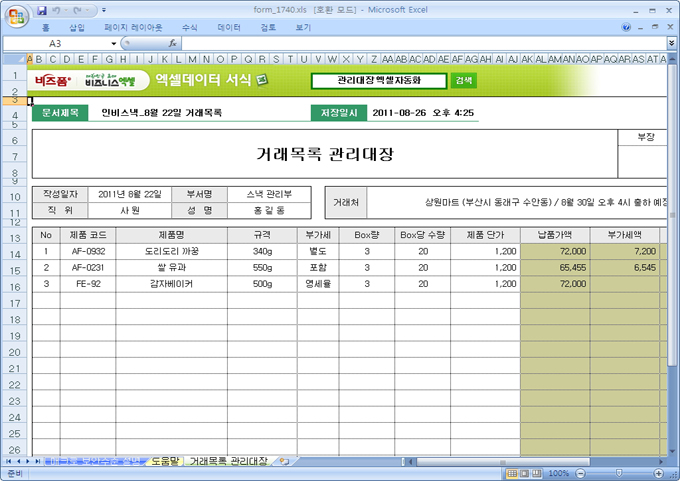This screenshot has width=680, height=481.
Task: Expand the formula bar with chevron
Action: tap(671, 43)
